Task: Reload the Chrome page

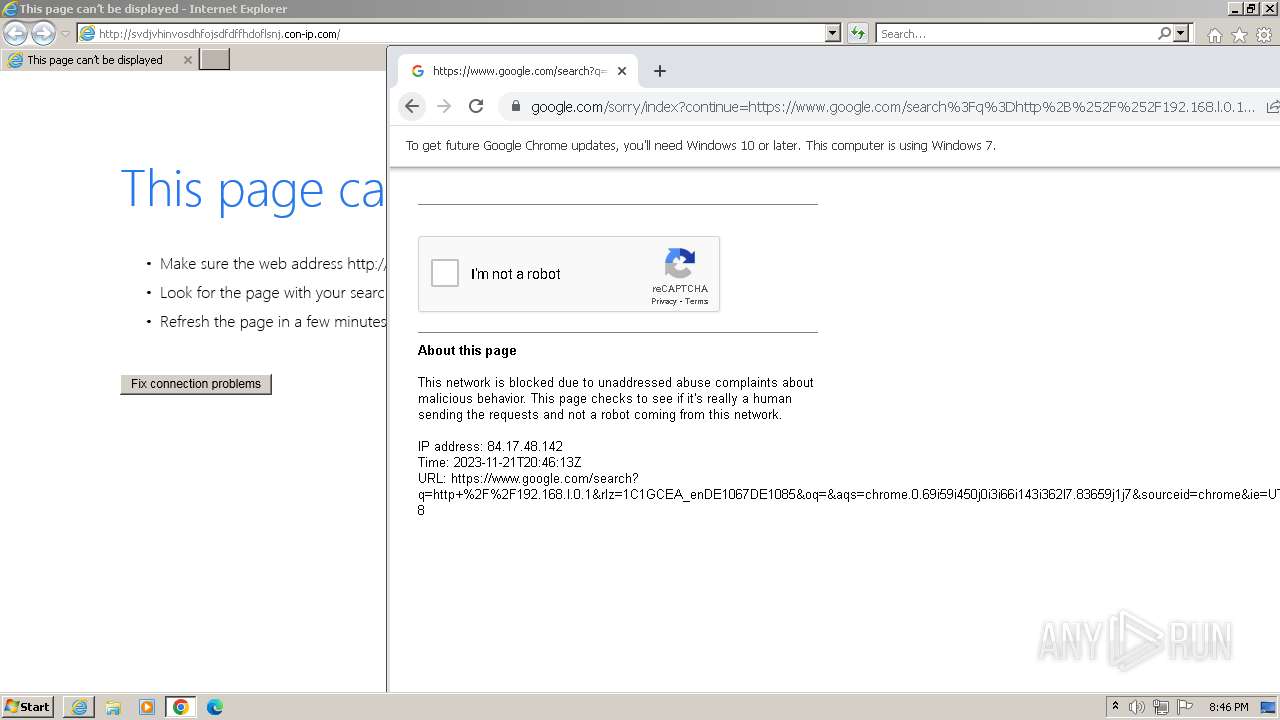Action: point(476,106)
